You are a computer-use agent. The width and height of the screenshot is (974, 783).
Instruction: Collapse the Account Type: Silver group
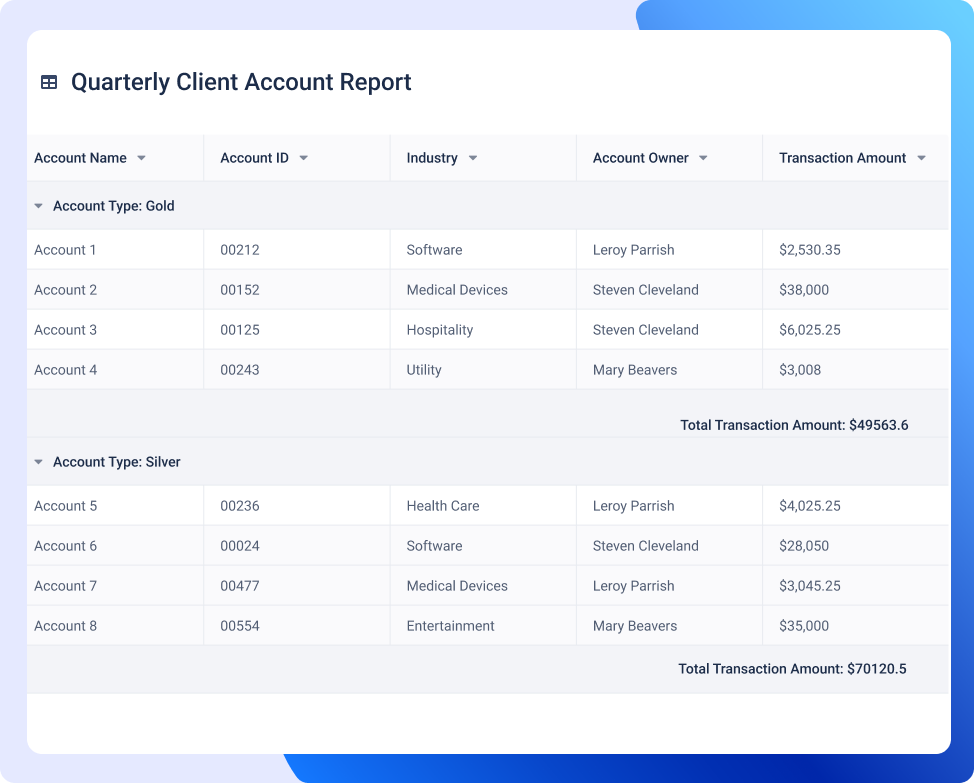point(39,462)
